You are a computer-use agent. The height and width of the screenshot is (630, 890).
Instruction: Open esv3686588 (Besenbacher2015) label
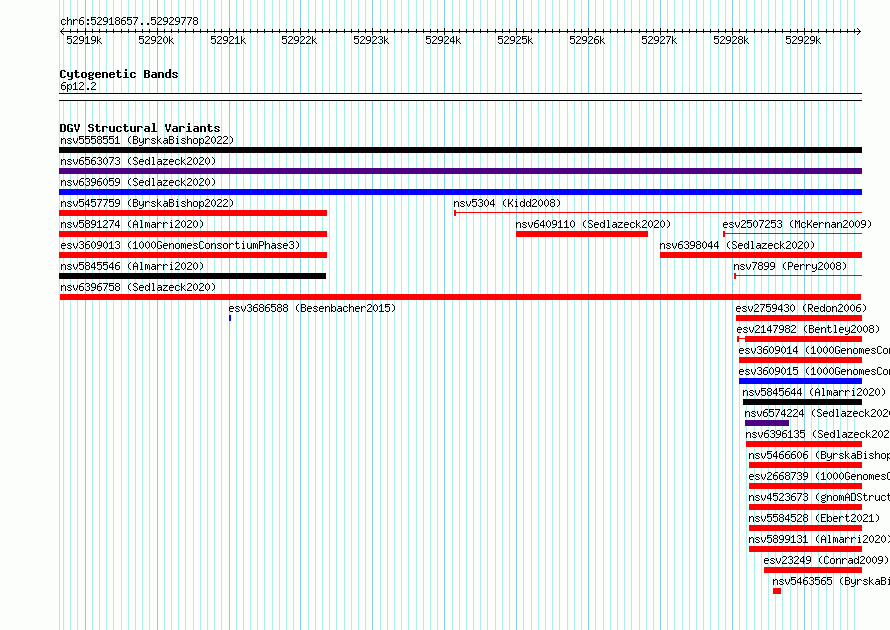(312, 308)
